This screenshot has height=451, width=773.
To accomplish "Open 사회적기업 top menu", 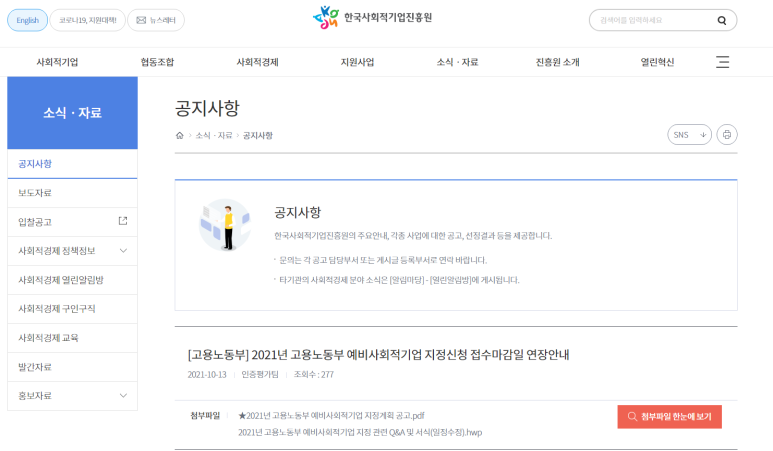I will click(x=57, y=62).
